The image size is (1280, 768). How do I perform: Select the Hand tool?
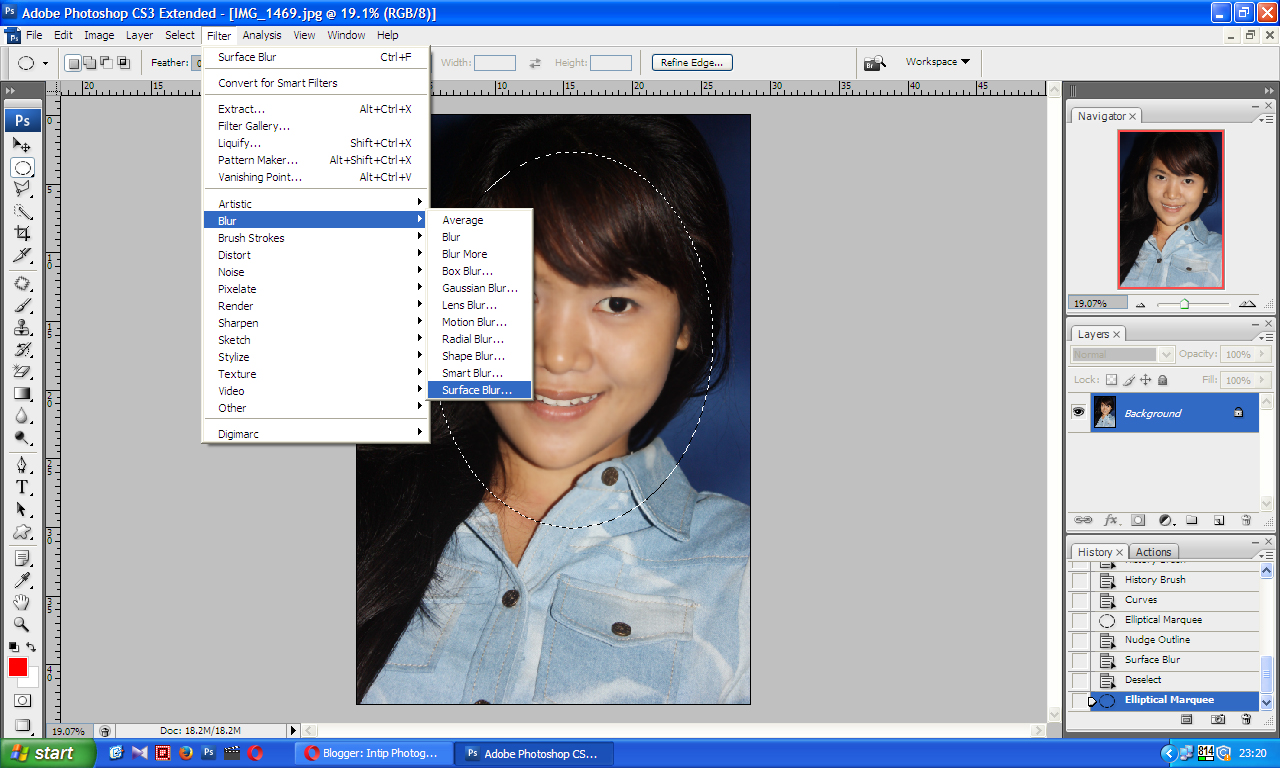[x=22, y=603]
